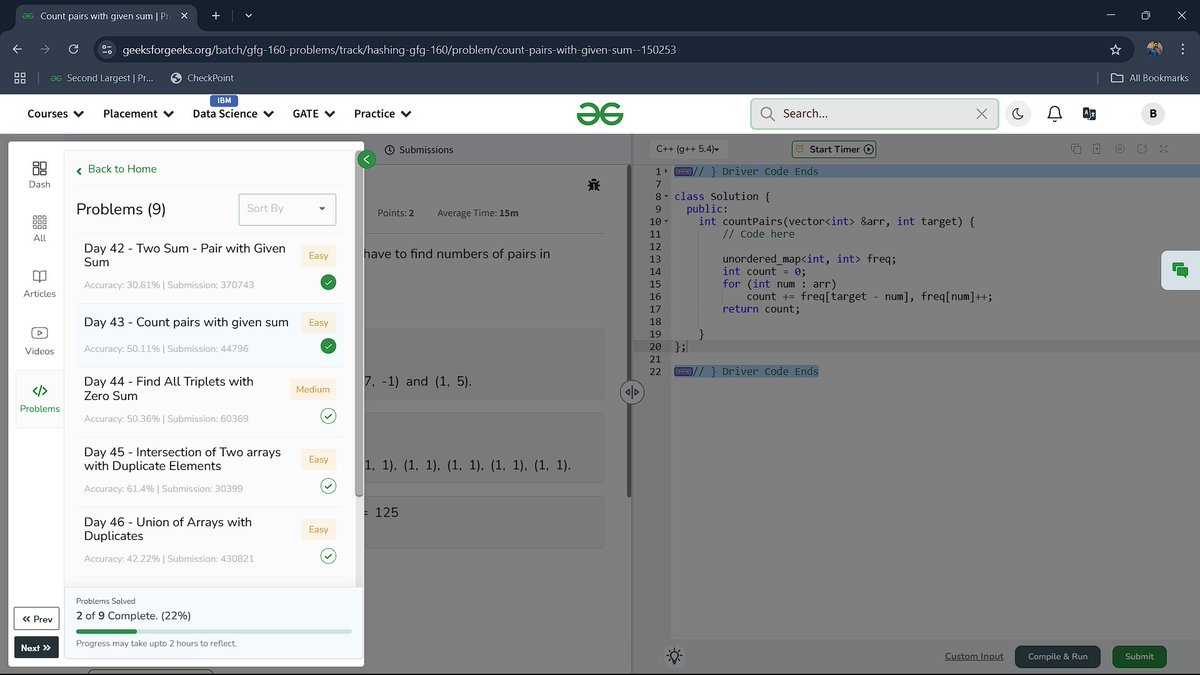Collapse the problems panel with green arrow
This screenshot has width=1200, height=675.
[367, 159]
